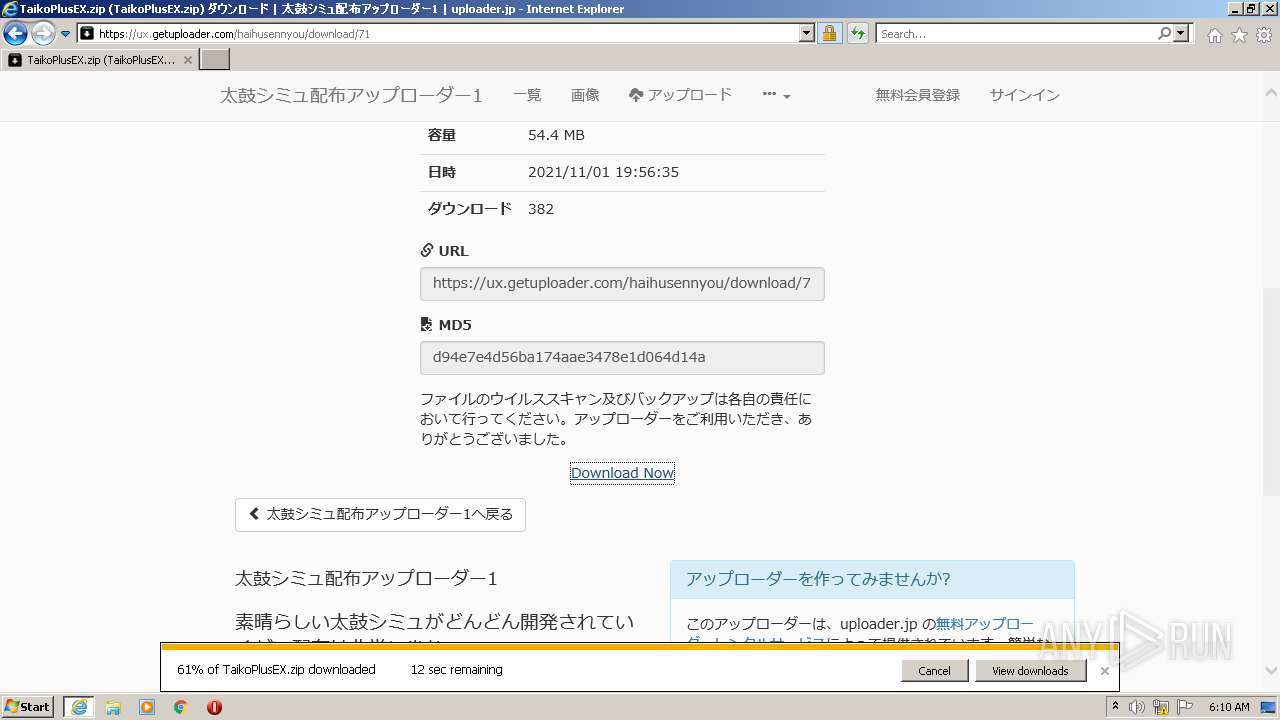Click サインイン link
Viewport: 1280px width, 720px height.
click(1024, 95)
